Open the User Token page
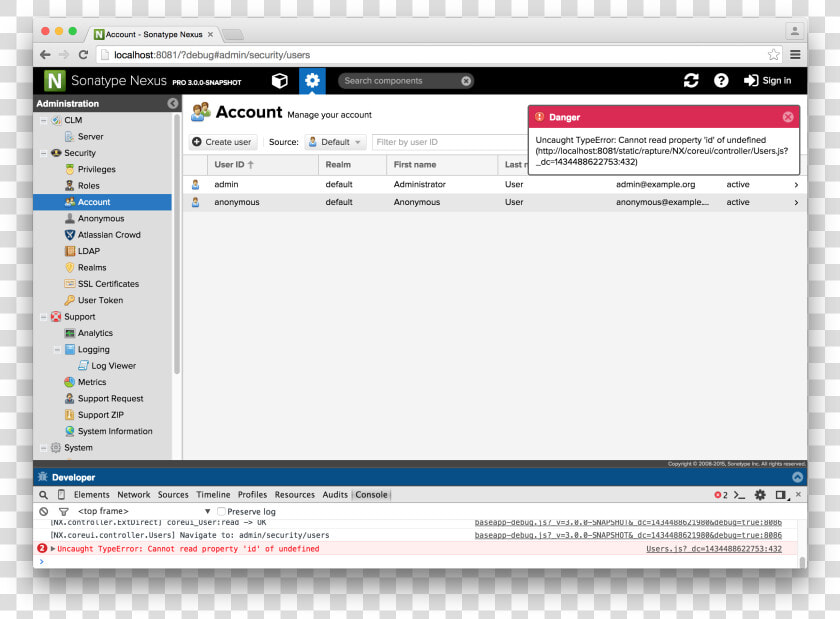The width and height of the screenshot is (840, 619). coord(94,300)
